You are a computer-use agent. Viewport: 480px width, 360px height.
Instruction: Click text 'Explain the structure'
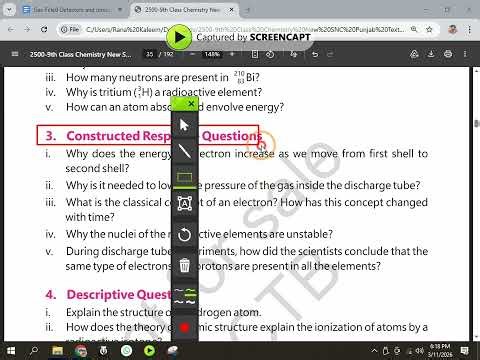114,312
